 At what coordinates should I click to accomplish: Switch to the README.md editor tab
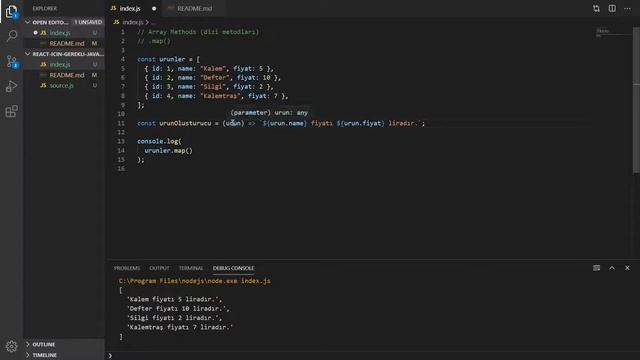[194, 8]
